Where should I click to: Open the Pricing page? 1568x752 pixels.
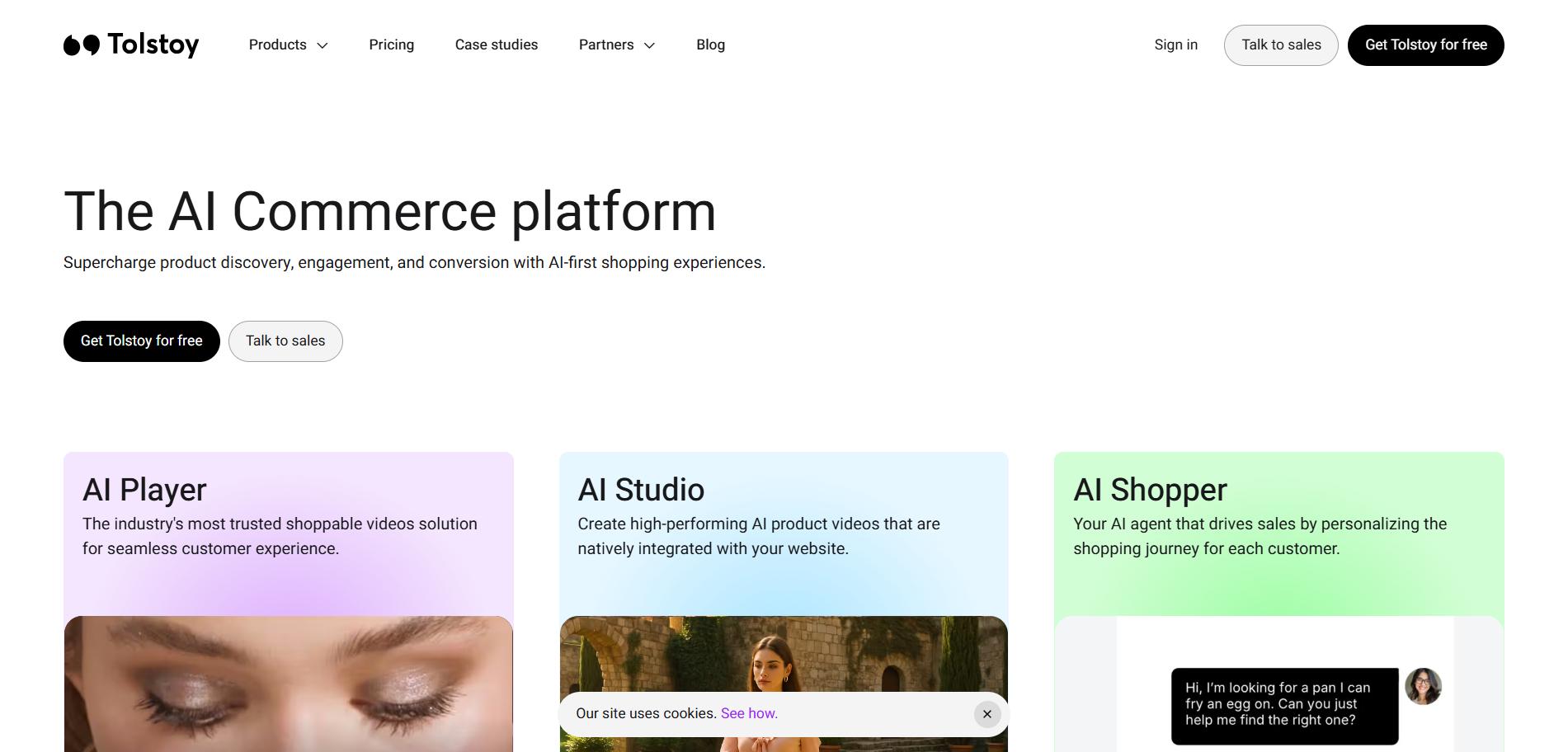coord(391,45)
